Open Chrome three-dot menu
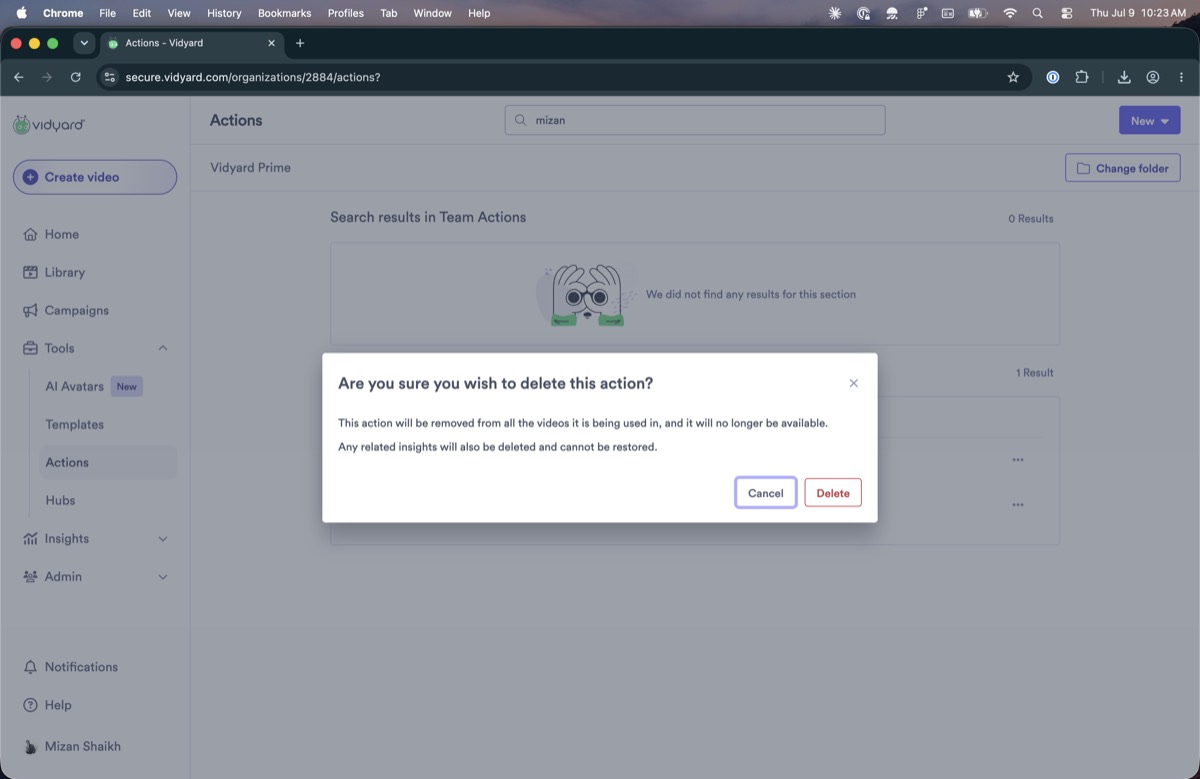 point(1181,77)
